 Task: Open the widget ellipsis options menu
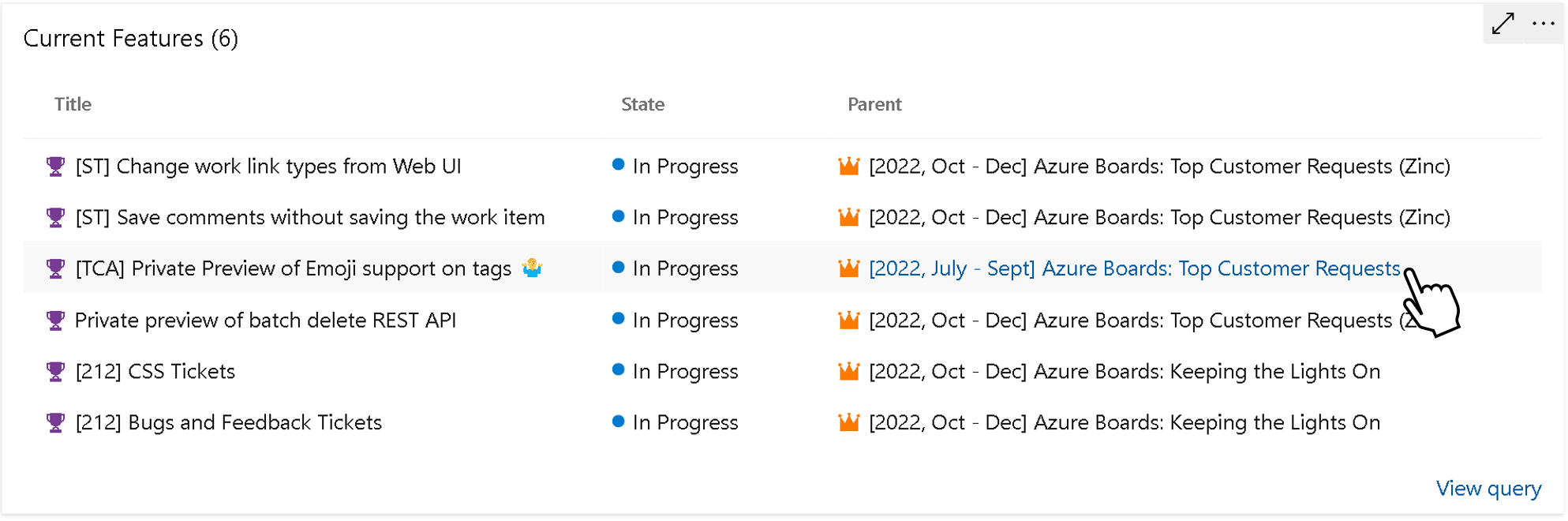1543,24
